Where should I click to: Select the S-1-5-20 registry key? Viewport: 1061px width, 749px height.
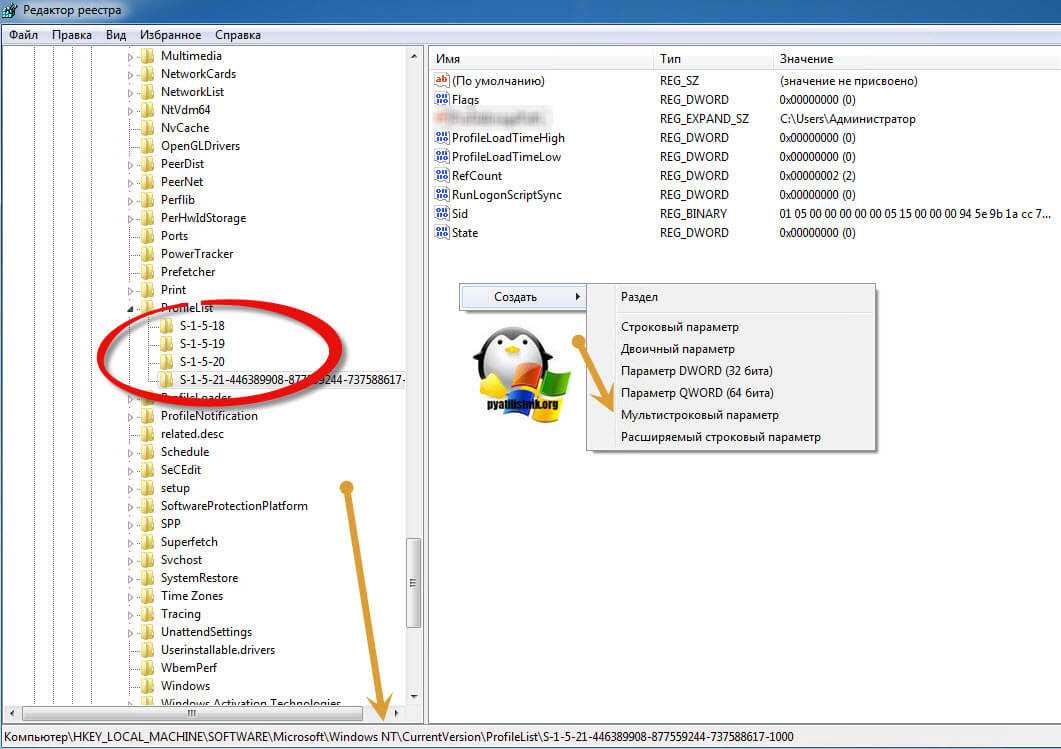(202, 362)
